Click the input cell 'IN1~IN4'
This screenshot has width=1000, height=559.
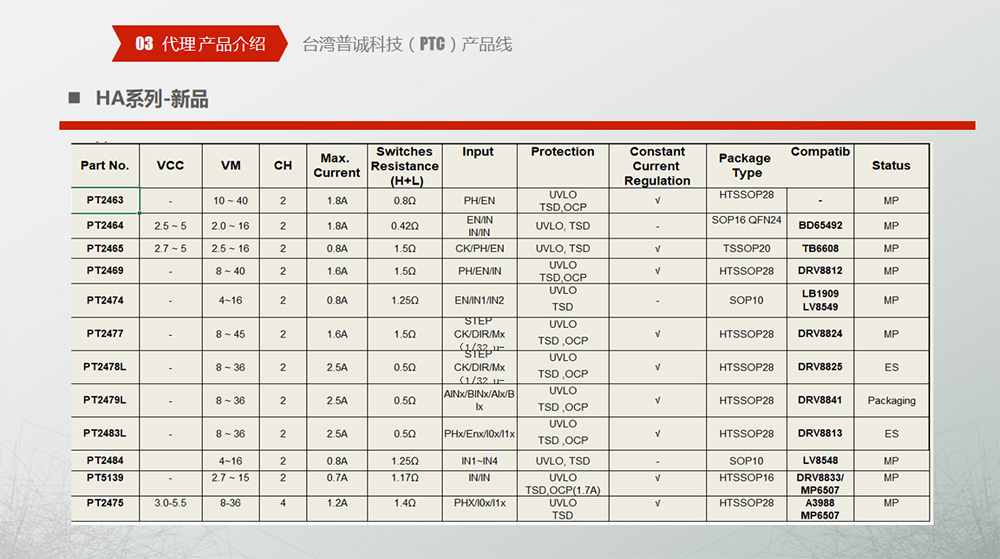480,461
